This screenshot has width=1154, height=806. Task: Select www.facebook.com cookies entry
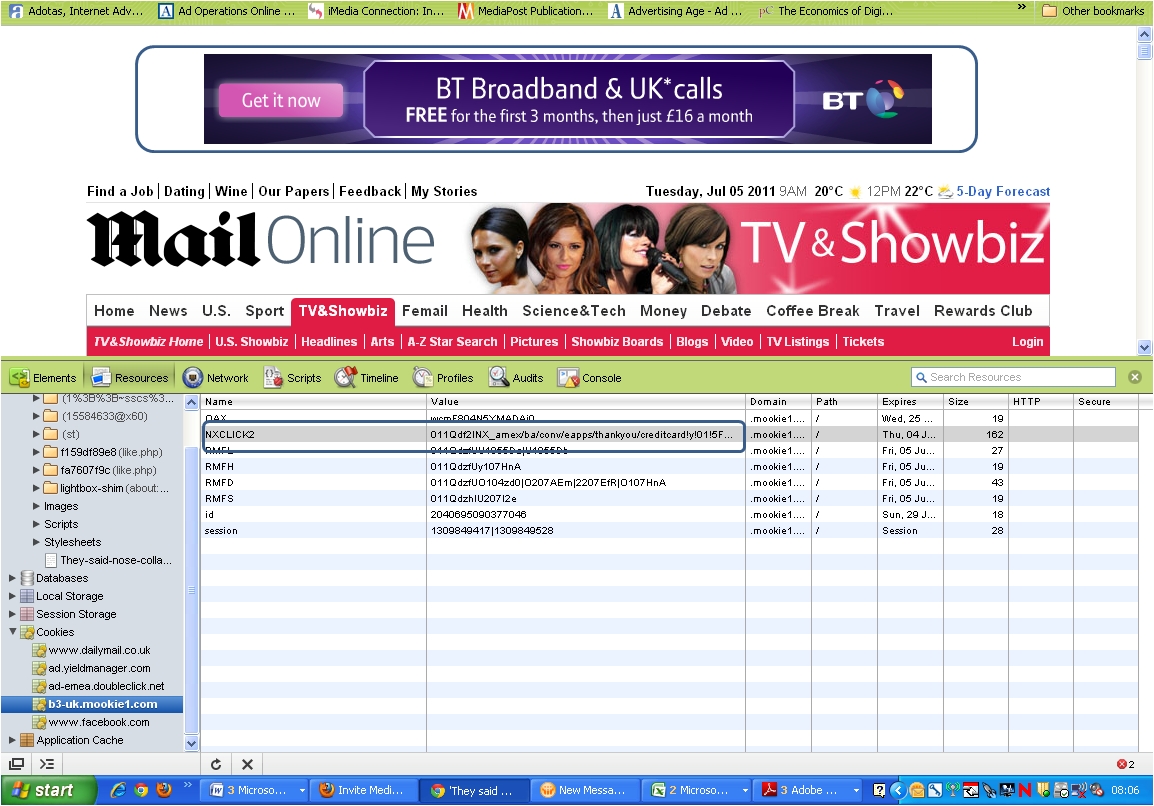point(99,722)
